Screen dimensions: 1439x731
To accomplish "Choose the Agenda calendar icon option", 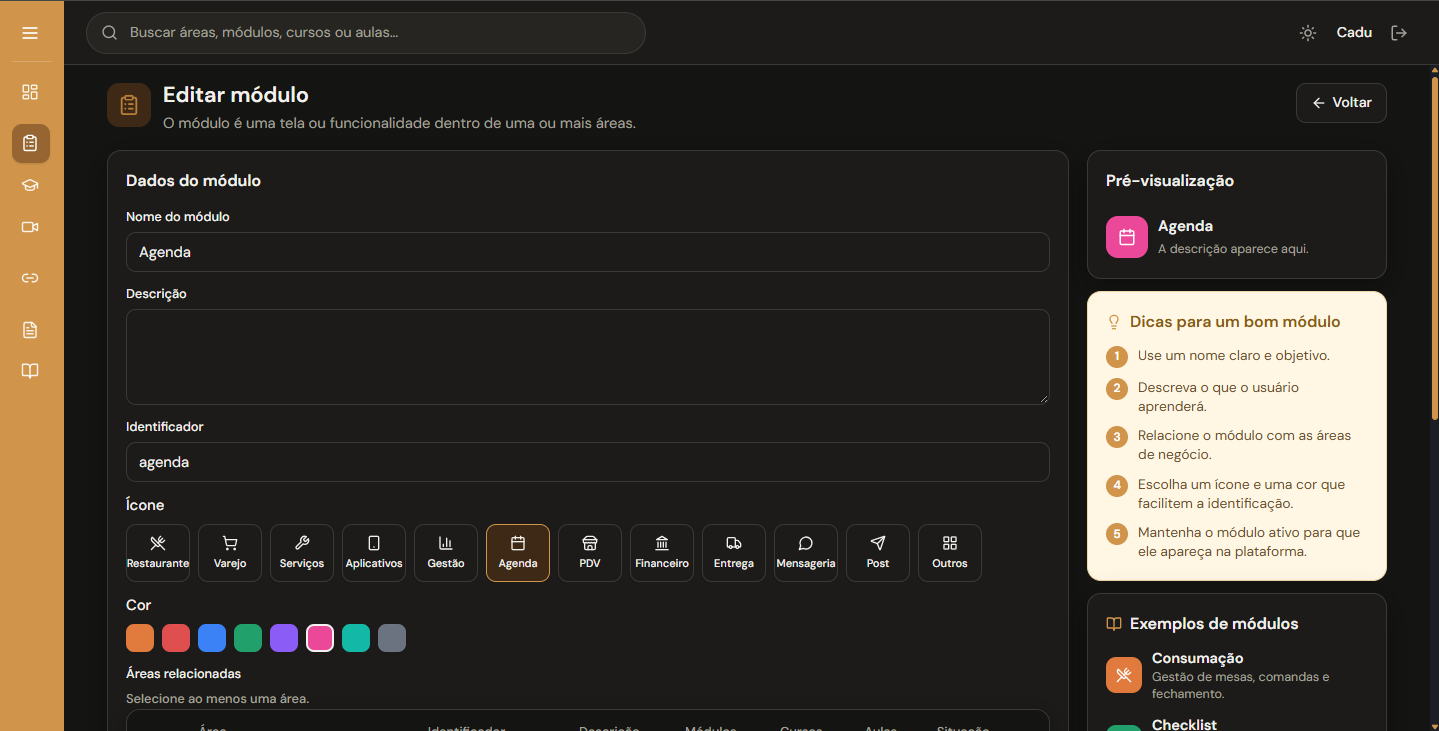I will point(518,553).
